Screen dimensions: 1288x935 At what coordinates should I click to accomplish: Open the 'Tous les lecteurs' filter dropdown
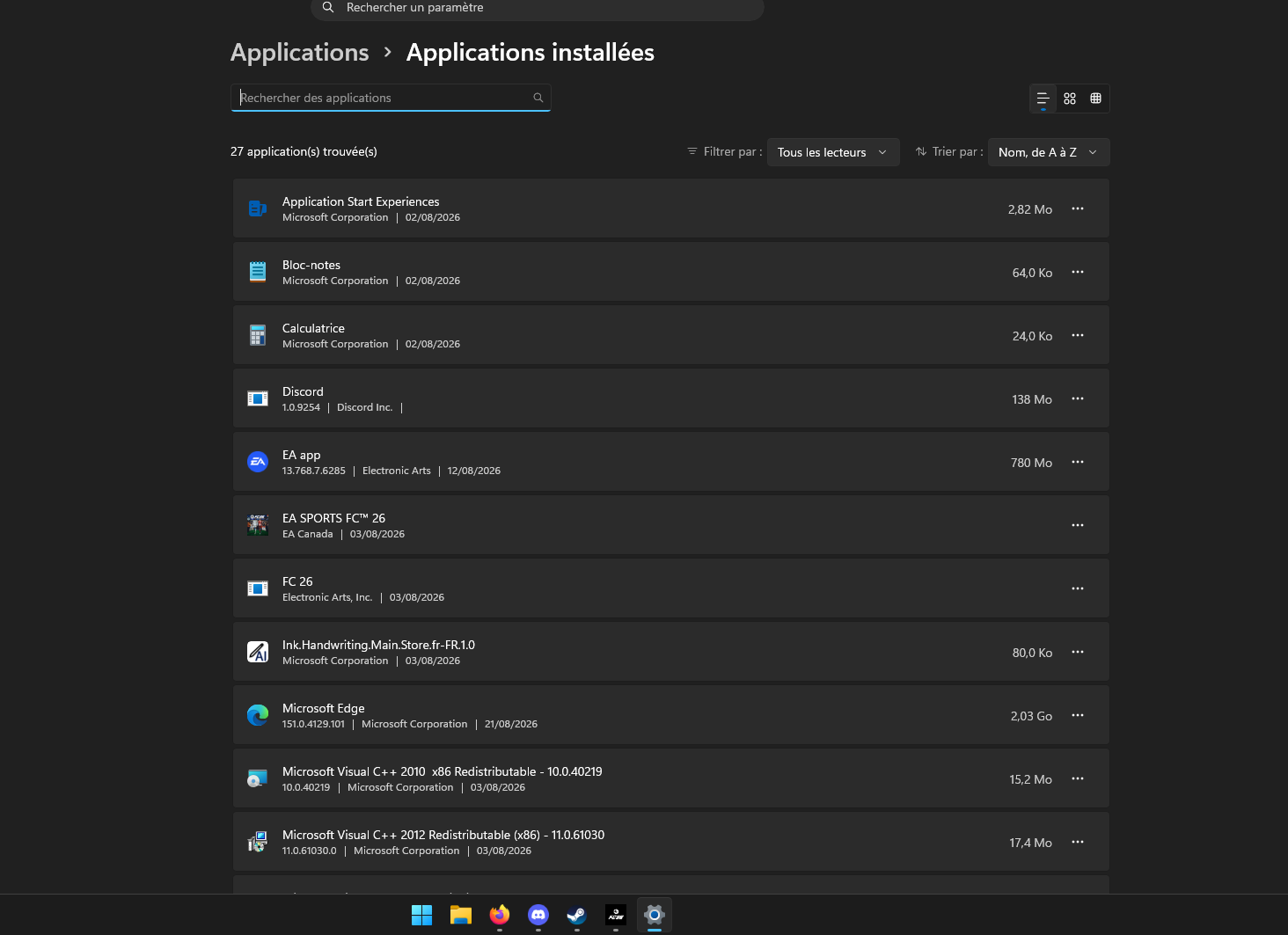(833, 152)
